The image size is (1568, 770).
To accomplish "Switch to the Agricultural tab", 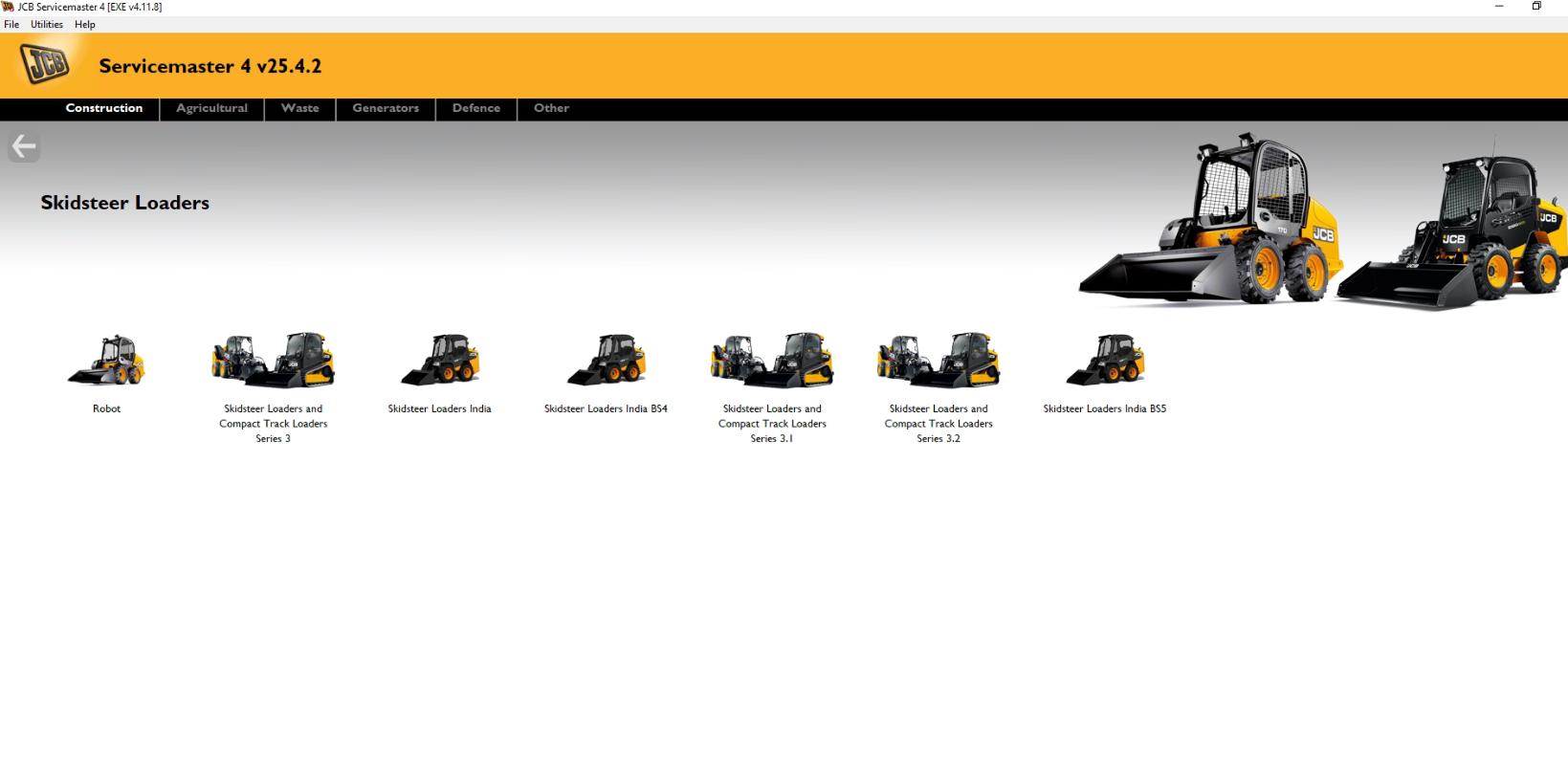I will (x=211, y=108).
